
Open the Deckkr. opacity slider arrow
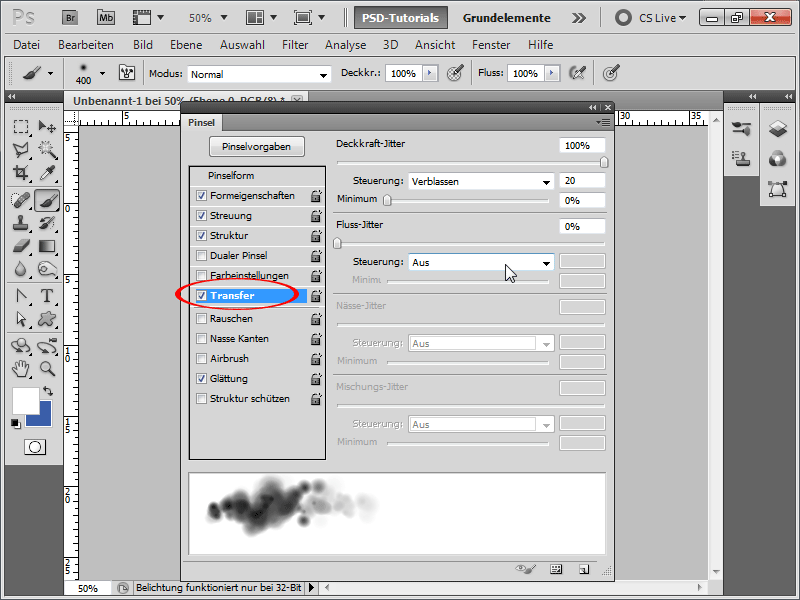coord(430,73)
